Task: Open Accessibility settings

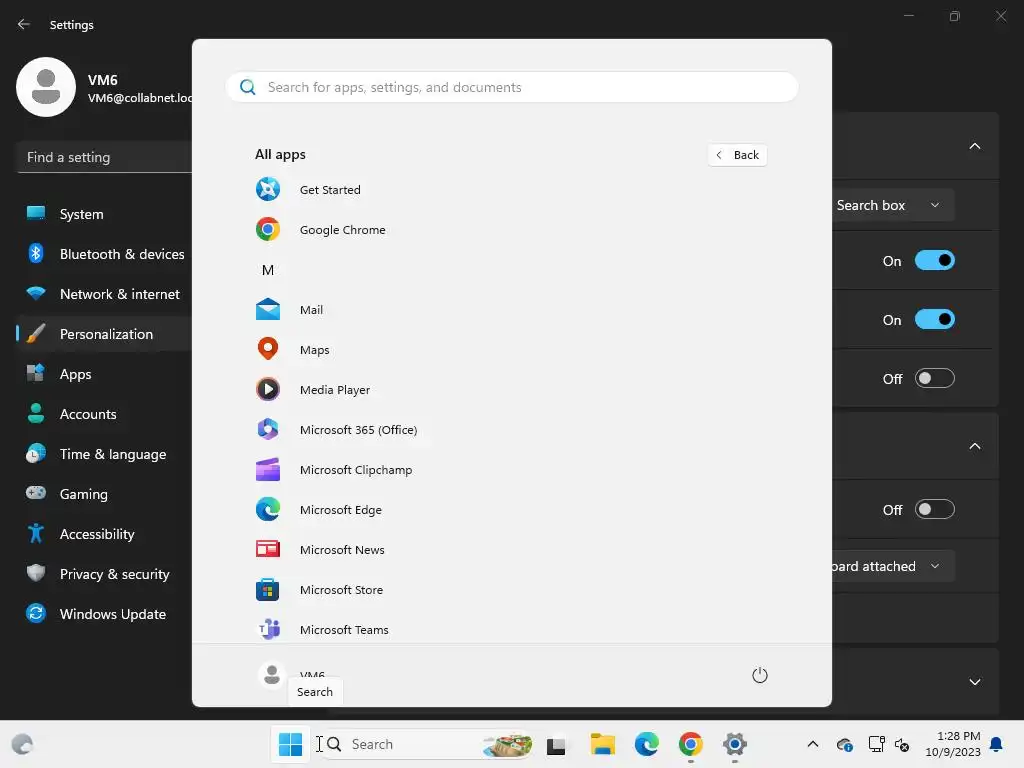Action: click(x=104, y=534)
